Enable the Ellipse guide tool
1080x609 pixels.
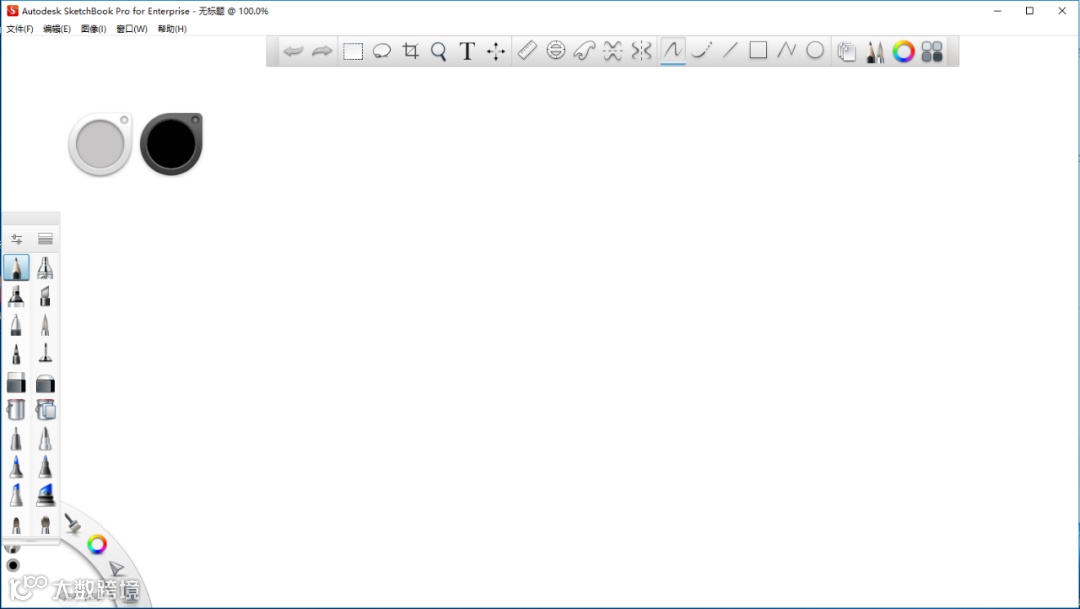tap(556, 50)
